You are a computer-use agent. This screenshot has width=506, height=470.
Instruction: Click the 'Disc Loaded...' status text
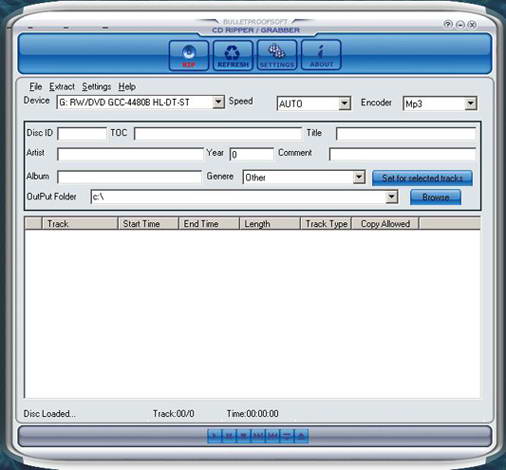pyautogui.click(x=50, y=414)
